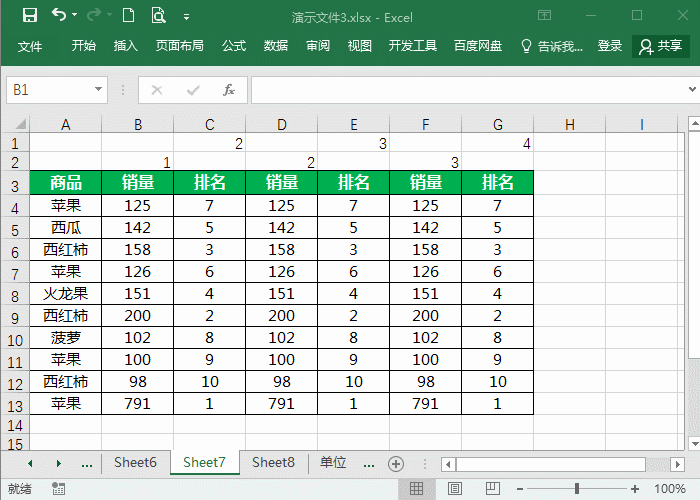Image resolution: width=700 pixels, height=500 pixels.
Task: Select column D header
Action: pos(282,124)
